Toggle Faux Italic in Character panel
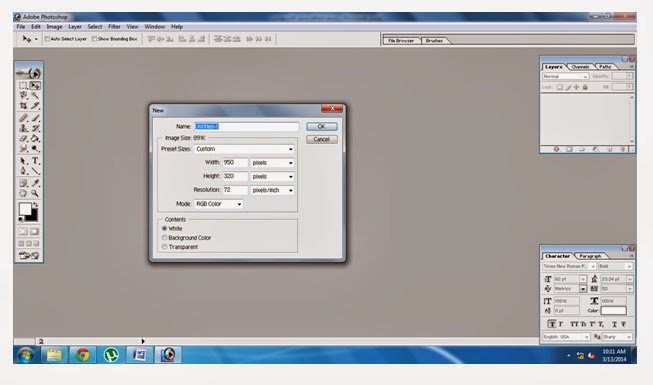653x385 pixels. point(561,324)
